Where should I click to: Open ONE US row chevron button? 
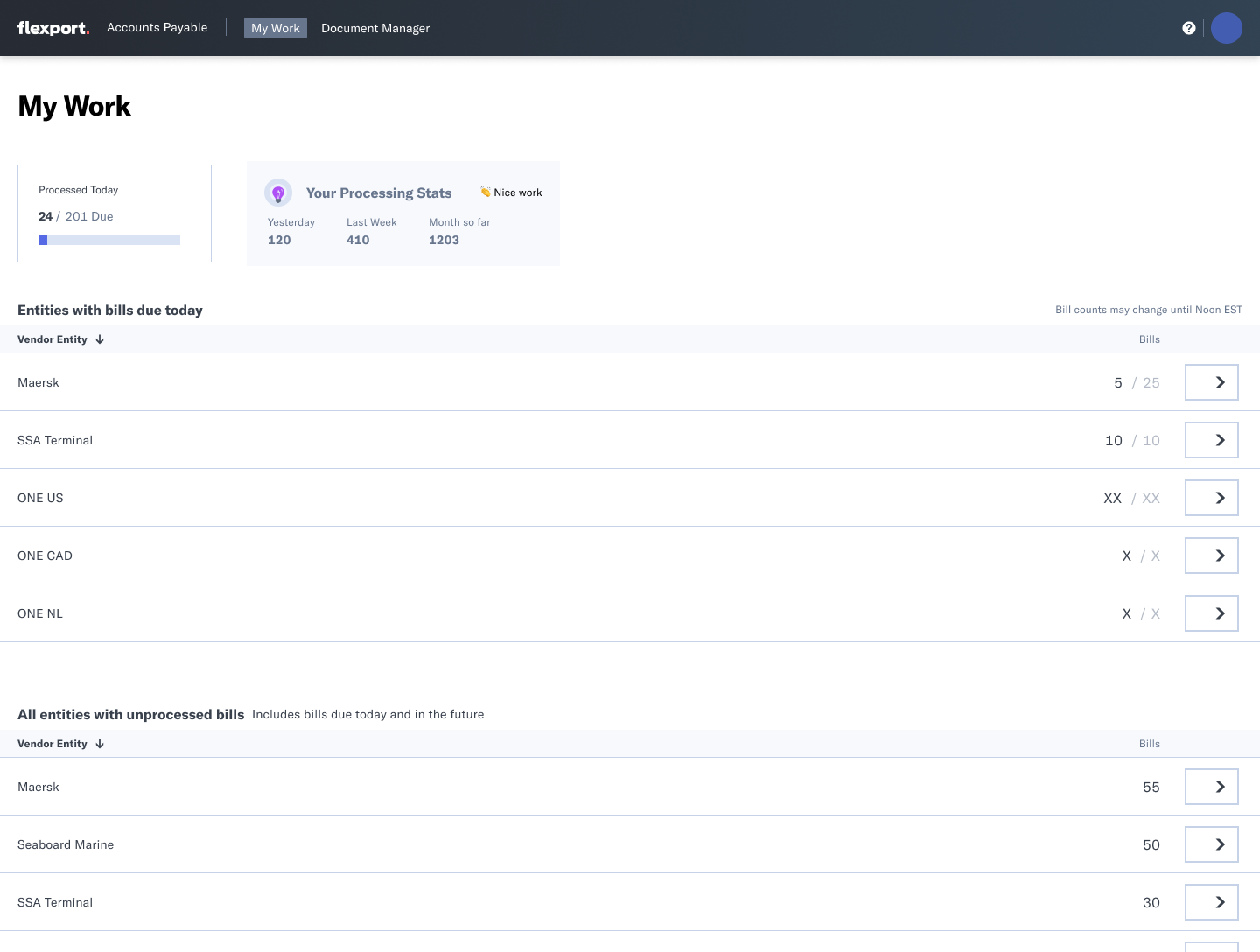tap(1212, 498)
